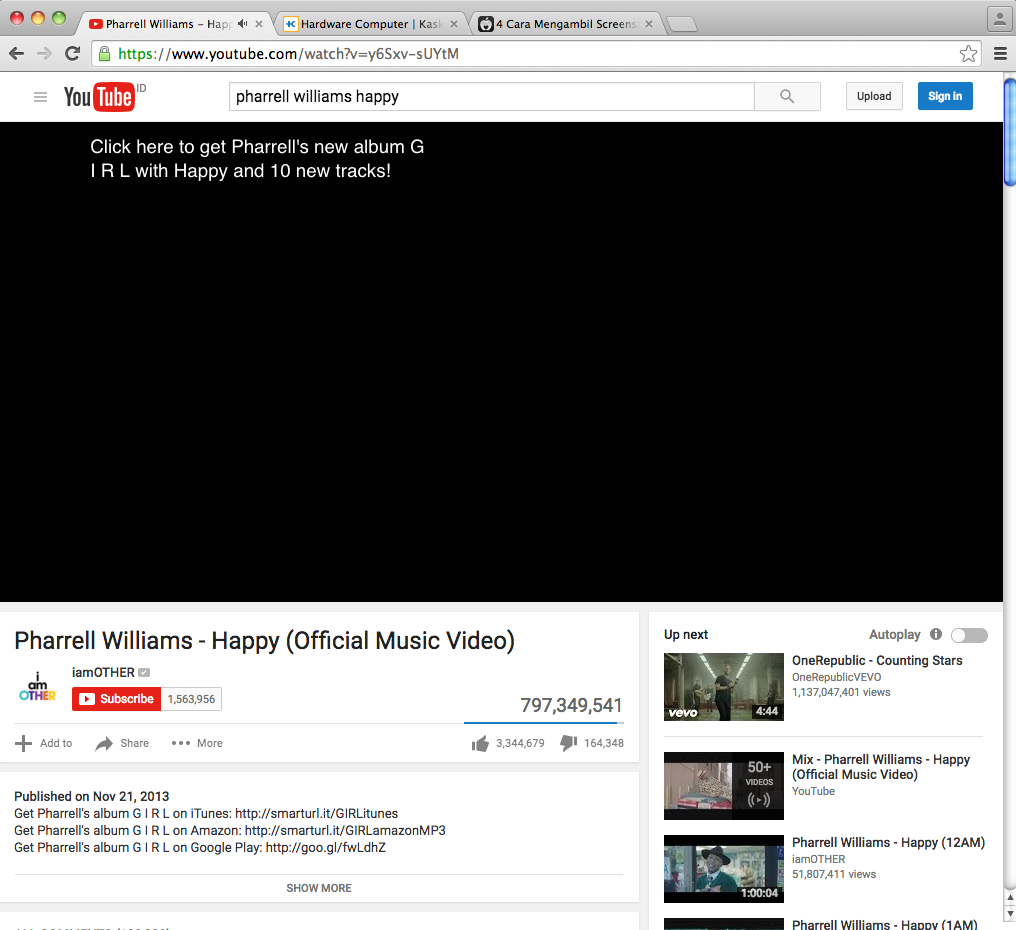Click the magnifier search button

(x=787, y=97)
